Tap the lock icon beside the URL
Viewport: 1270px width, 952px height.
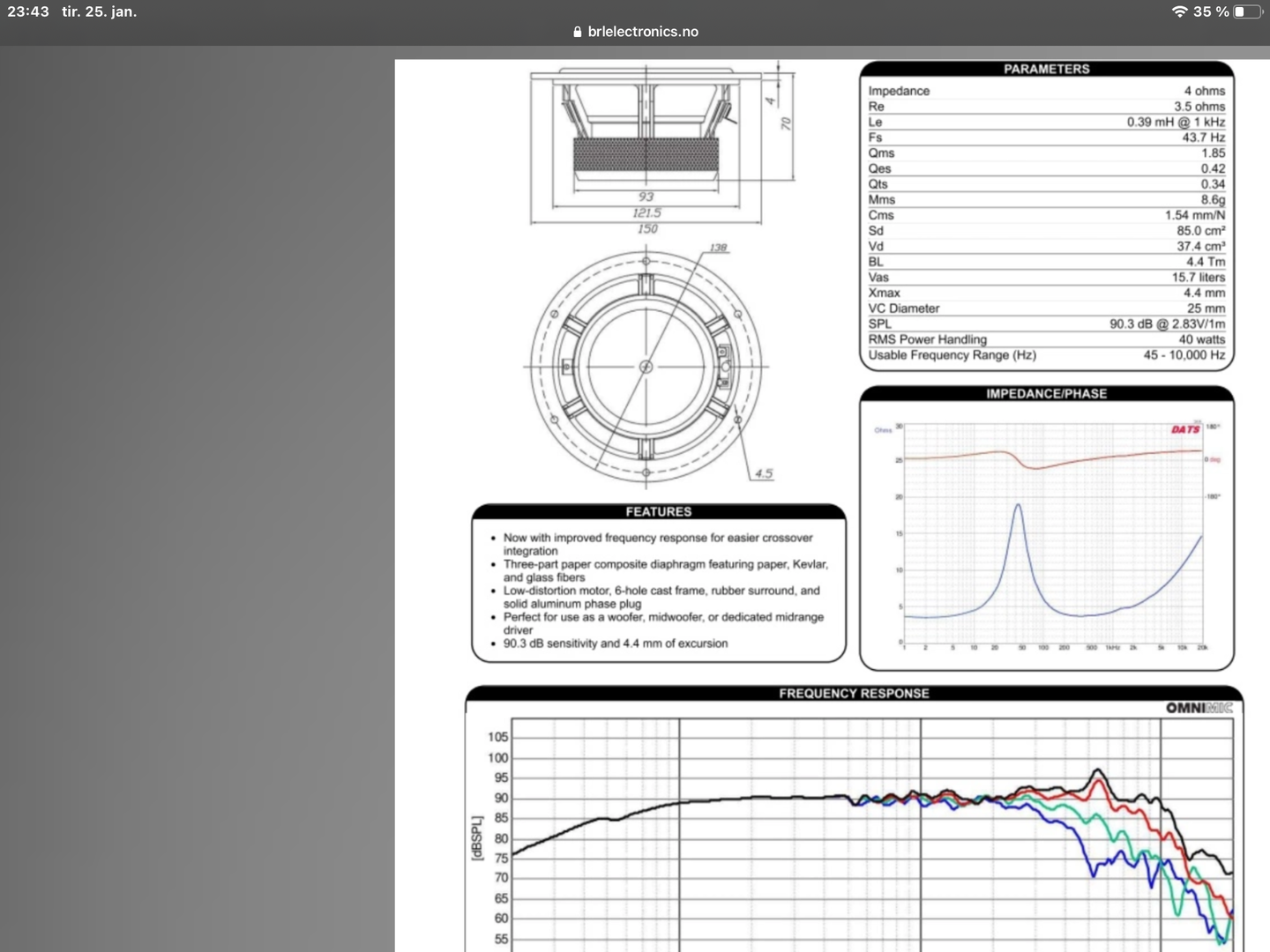coord(578,32)
